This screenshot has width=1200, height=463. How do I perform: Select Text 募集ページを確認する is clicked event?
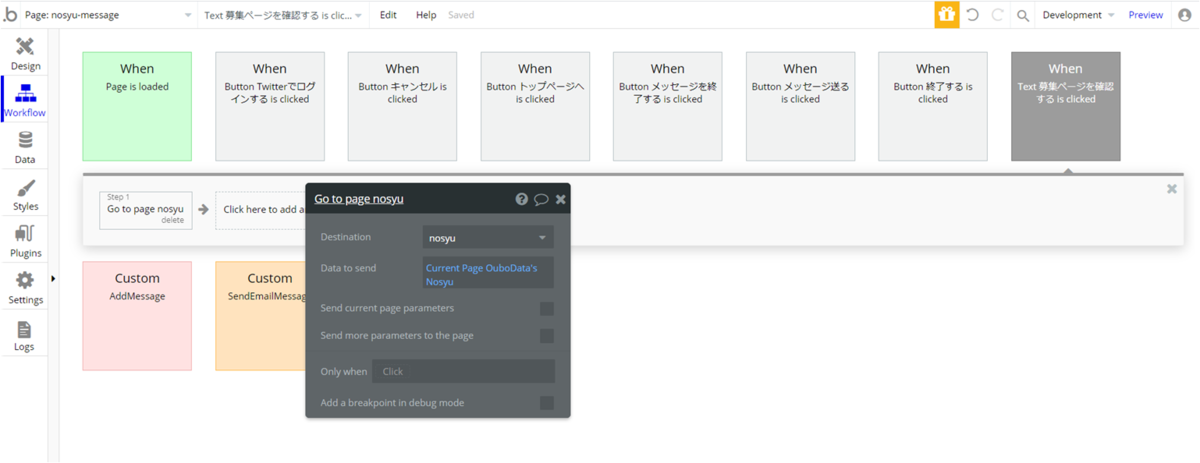click(1066, 106)
